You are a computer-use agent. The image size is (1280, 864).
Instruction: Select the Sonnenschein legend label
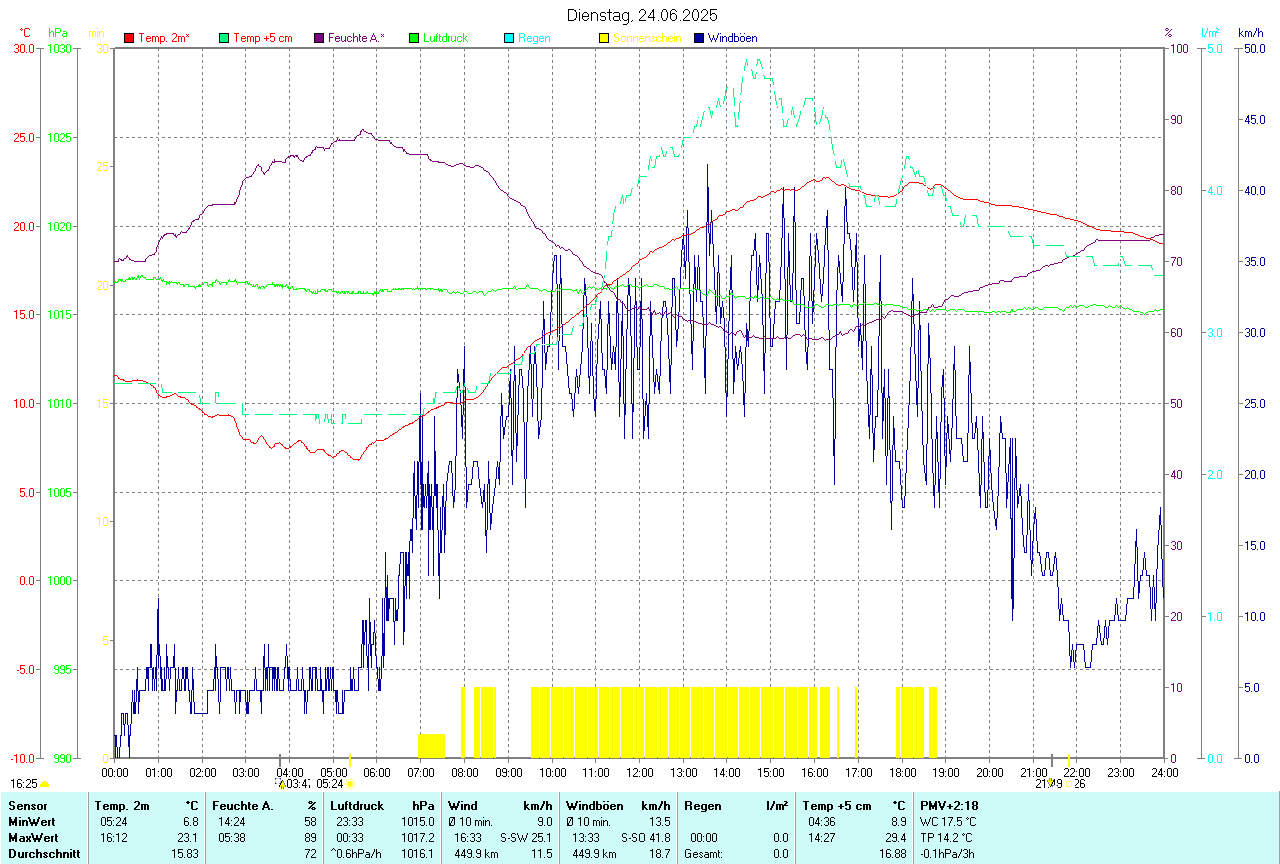click(x=647, y=38)
